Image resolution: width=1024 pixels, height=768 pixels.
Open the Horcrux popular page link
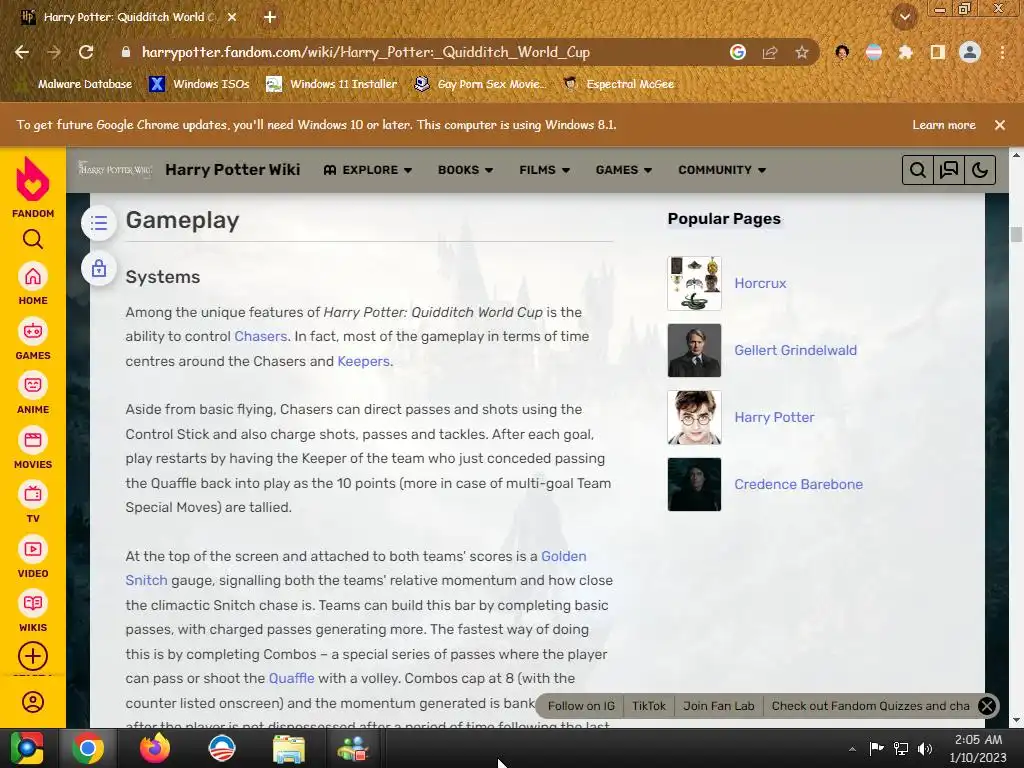pyautogui.click(x=760, y=283)
